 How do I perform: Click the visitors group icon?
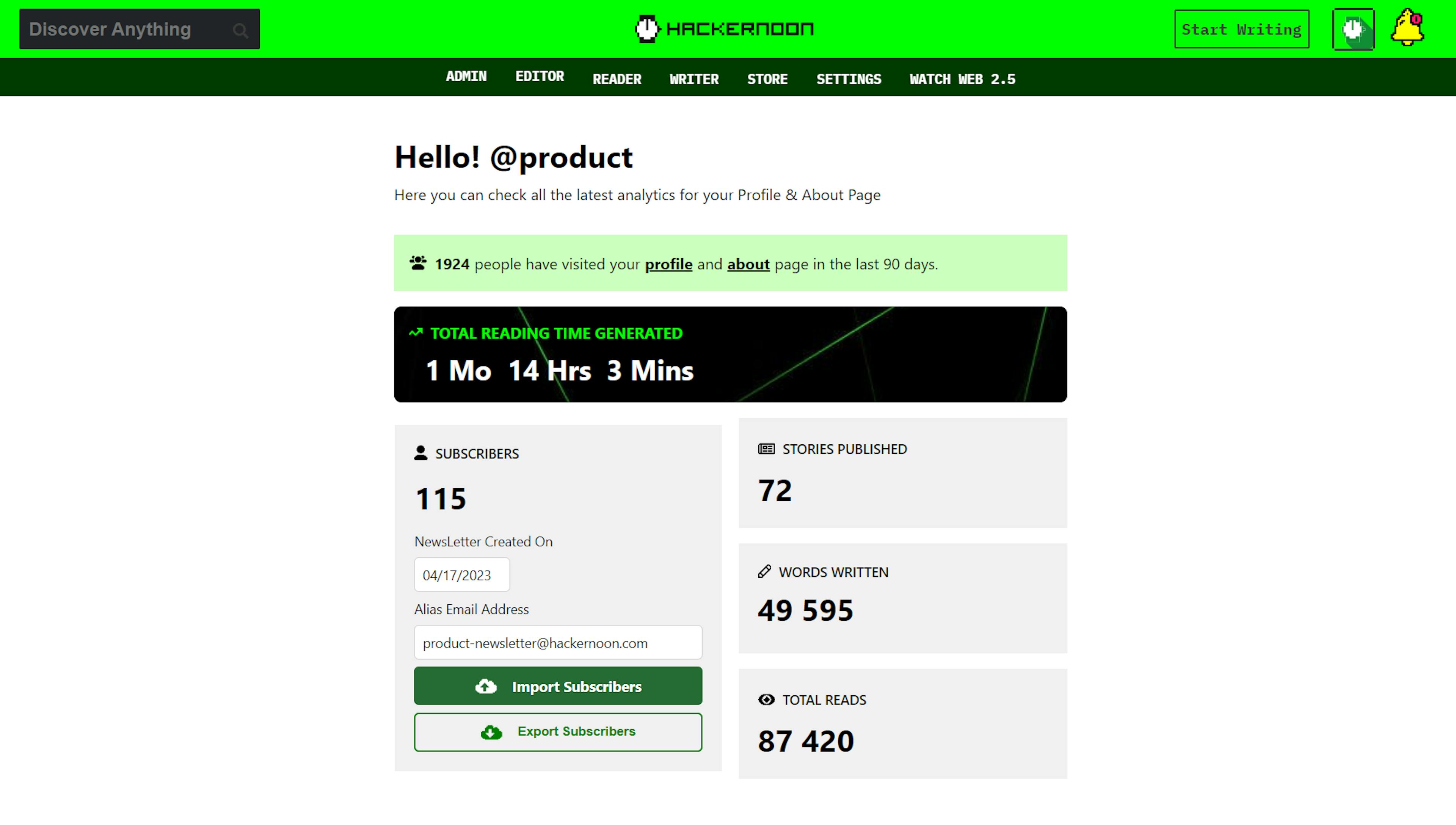[x=418, y=263]
